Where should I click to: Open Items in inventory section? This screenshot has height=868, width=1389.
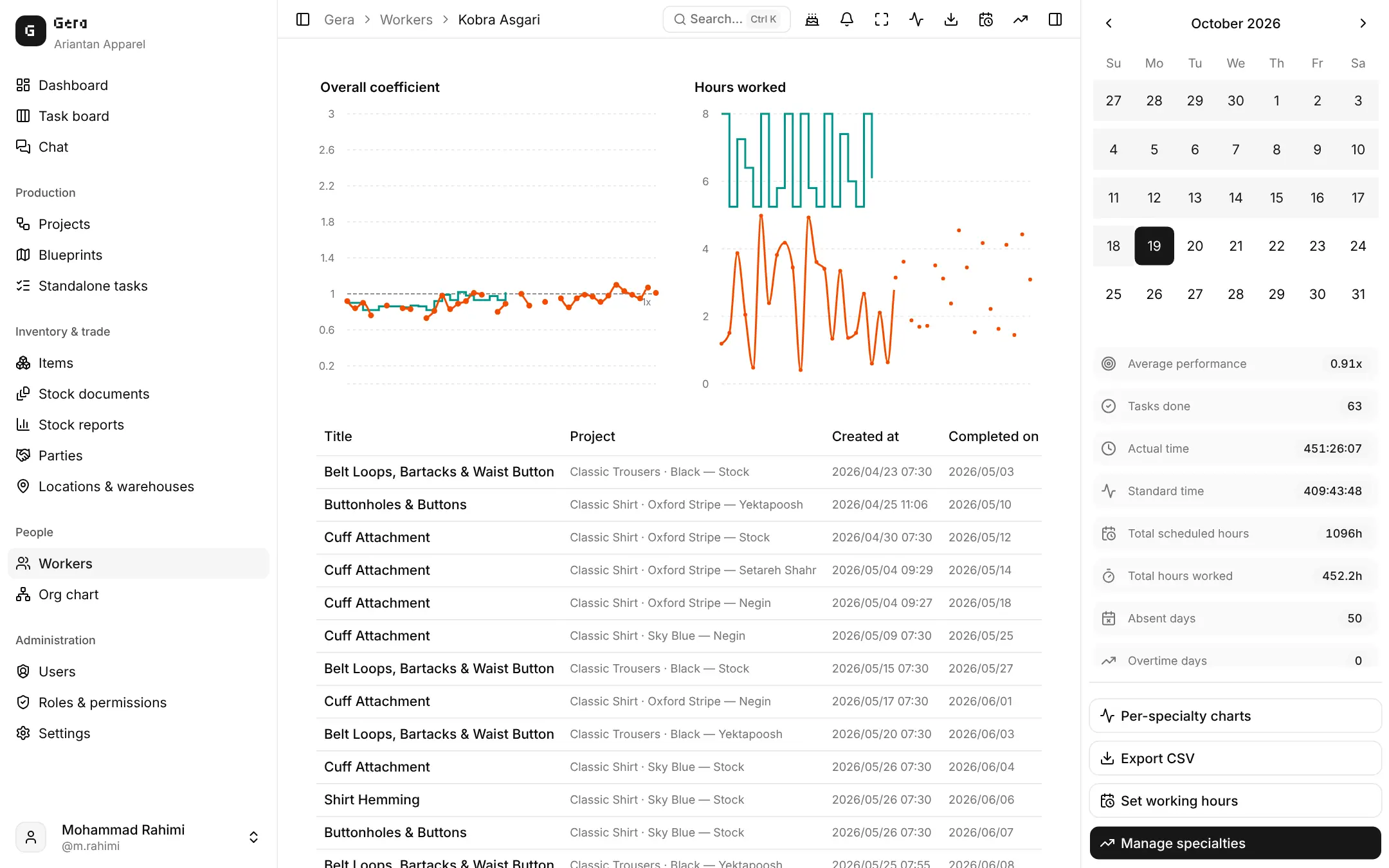point(138,363)
